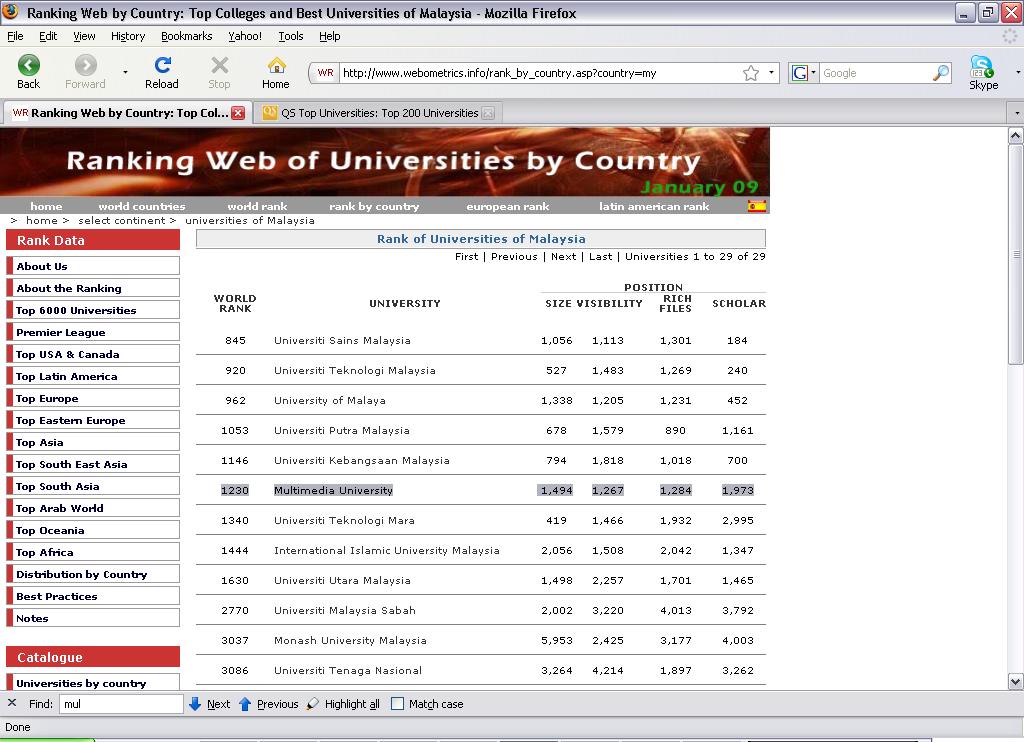Click the Home toolbar icon
Image resolution: width=1024 pixels, height=742 pixels.
click(276, 65)
